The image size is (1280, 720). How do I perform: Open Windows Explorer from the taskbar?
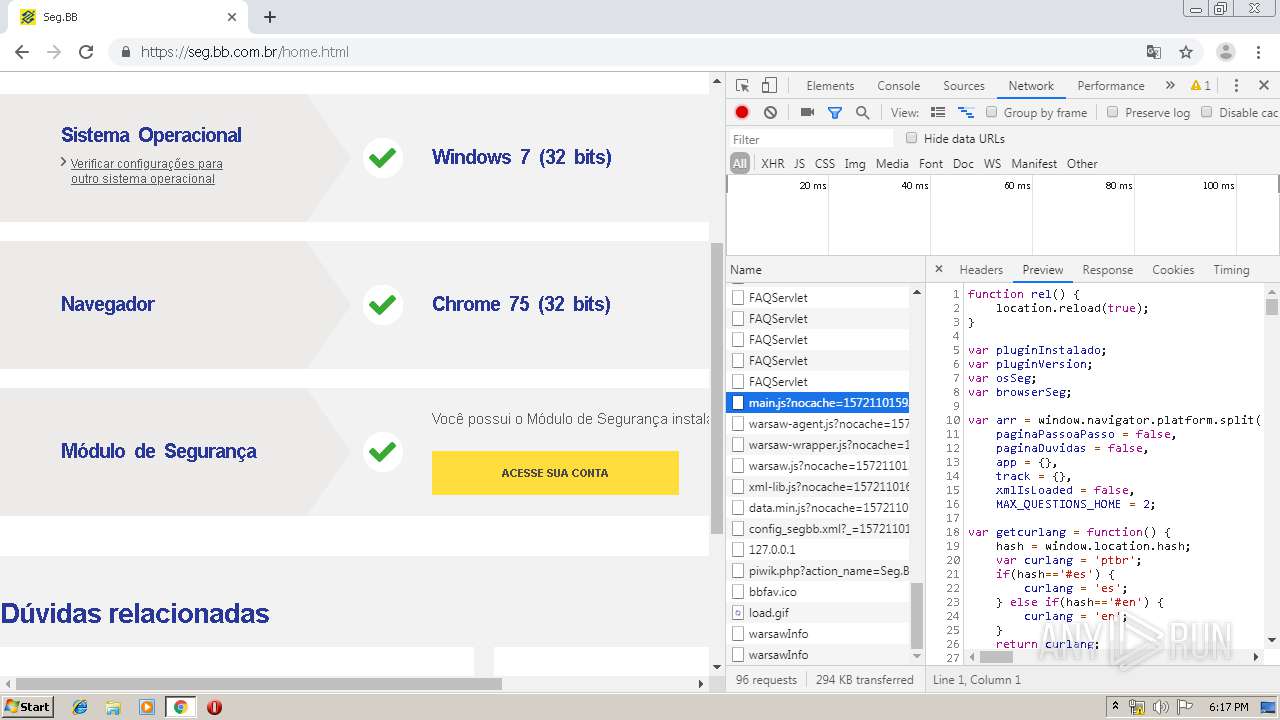pyautogui.click(x=113, y=707)
